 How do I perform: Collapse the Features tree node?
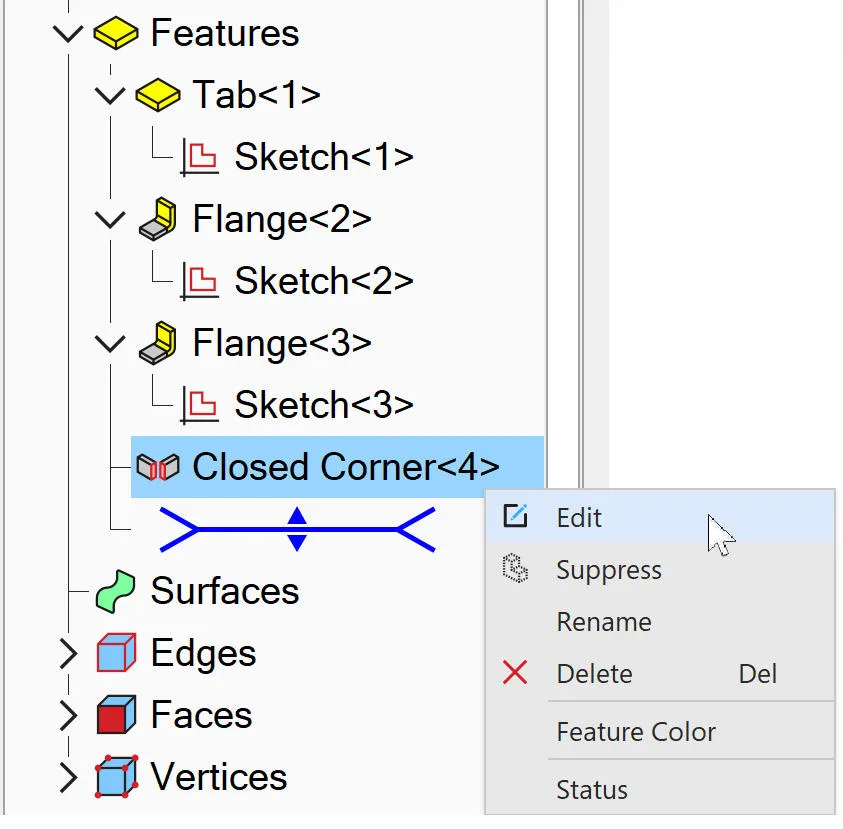click(x=68, y=34)
